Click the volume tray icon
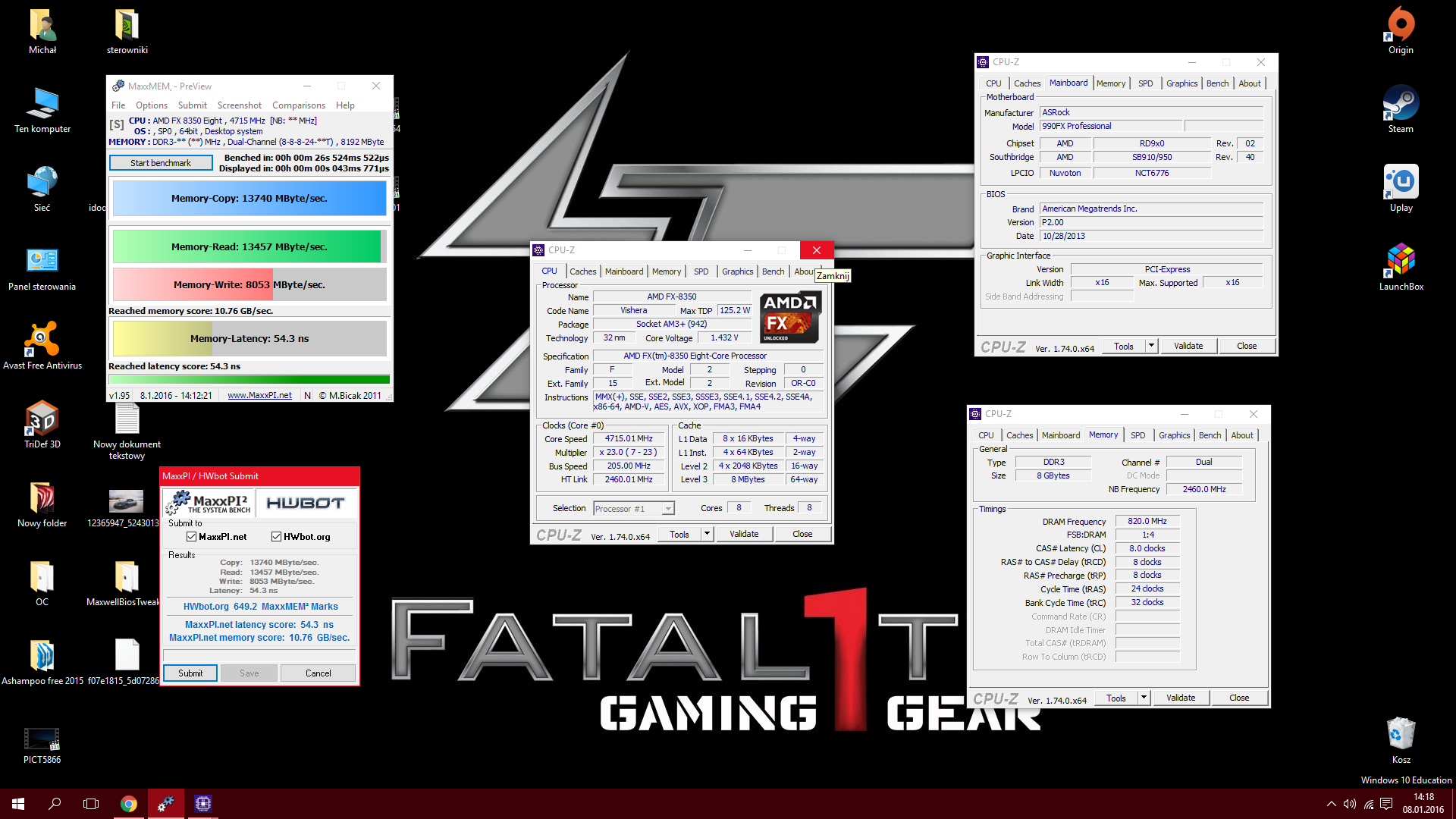 tap(1350, 804)
